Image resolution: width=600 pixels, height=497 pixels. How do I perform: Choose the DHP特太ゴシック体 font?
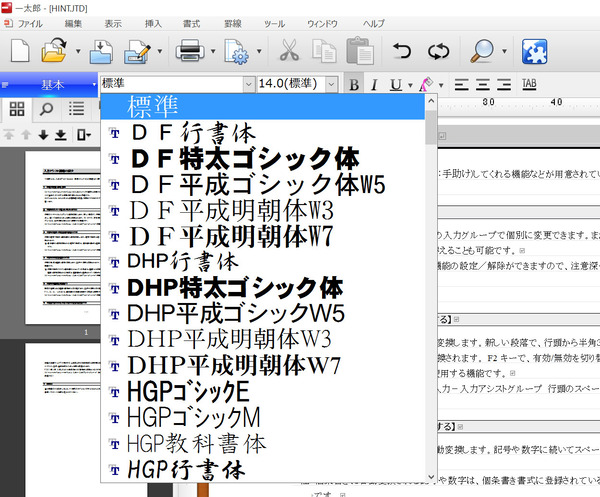click(x=262, y=288)
